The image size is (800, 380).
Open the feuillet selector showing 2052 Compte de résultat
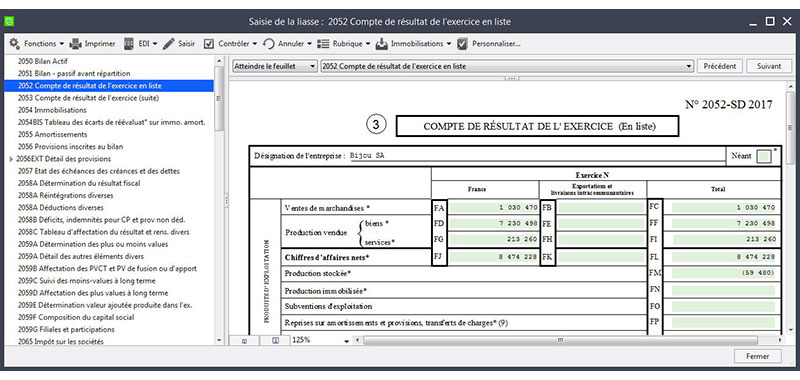point(507,66)
